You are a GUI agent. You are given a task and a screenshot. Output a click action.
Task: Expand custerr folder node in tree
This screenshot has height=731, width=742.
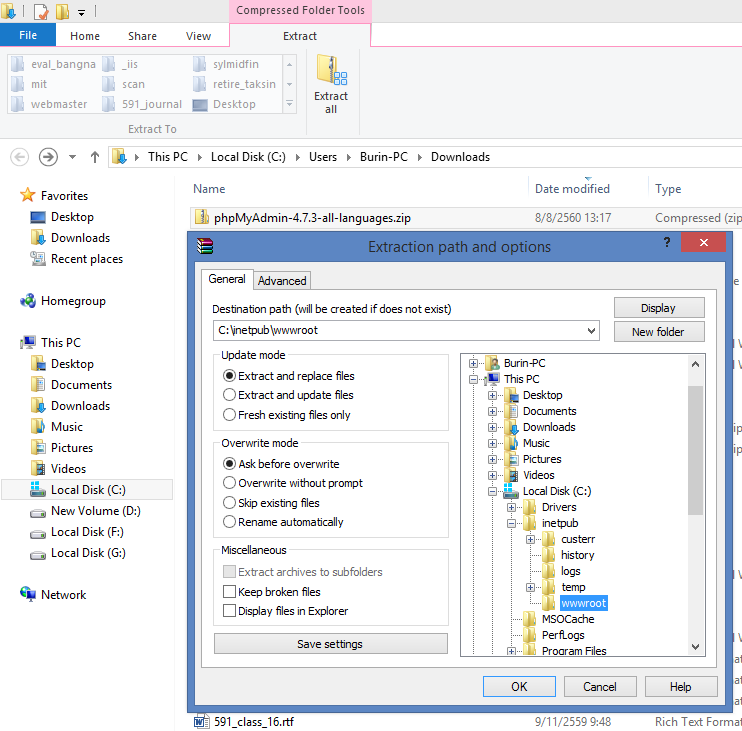[x=530, y=539]
